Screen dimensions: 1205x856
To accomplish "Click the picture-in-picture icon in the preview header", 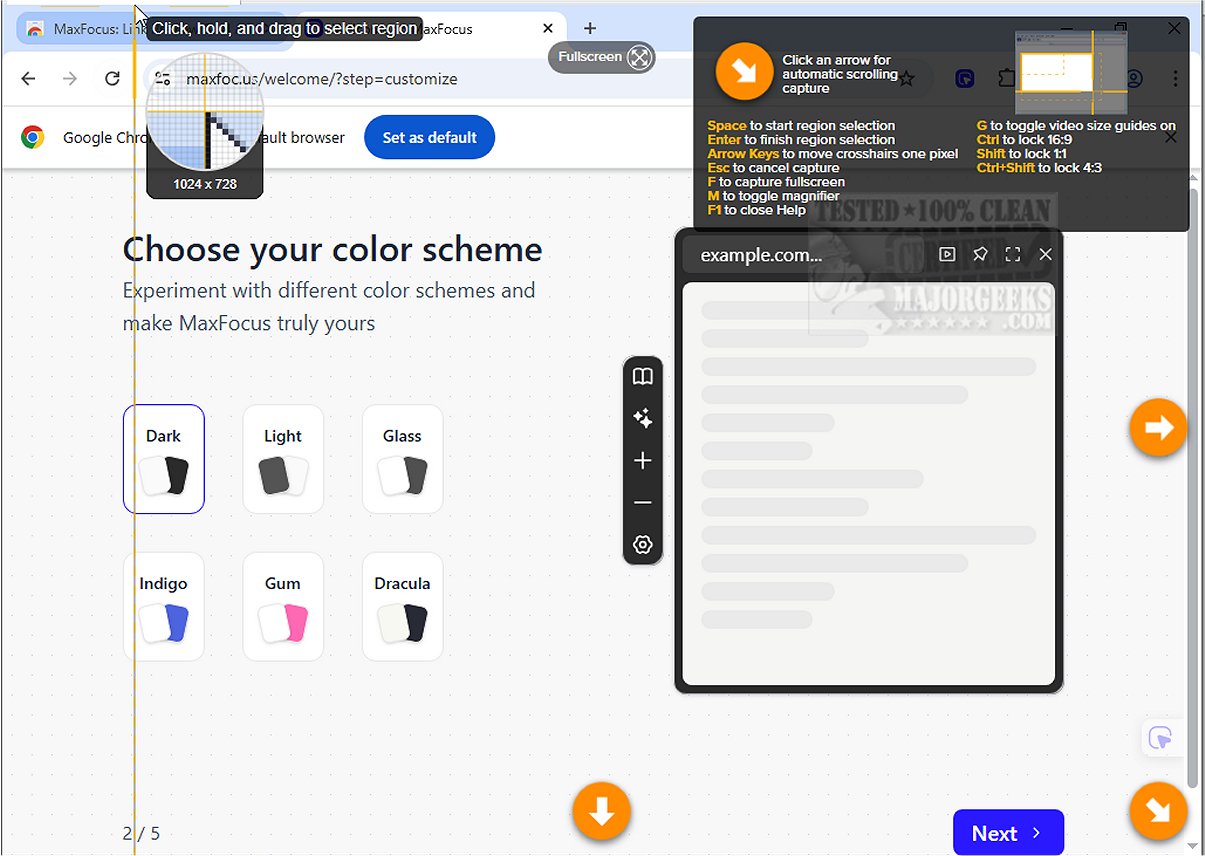I will pos(947,255).
